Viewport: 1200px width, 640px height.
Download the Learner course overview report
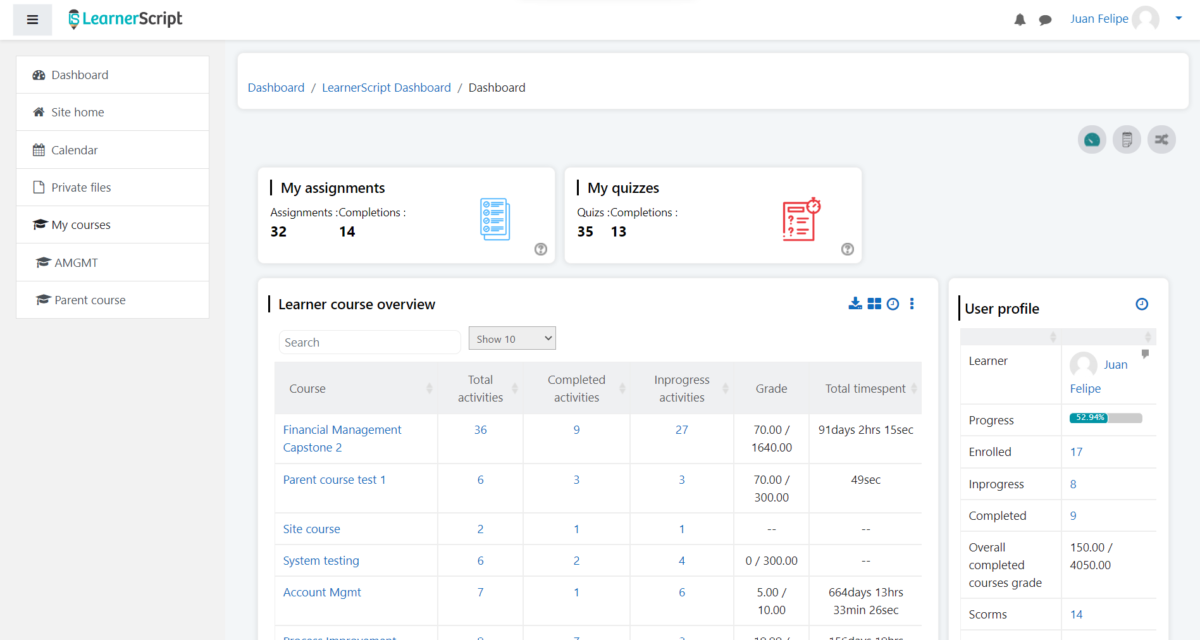(x=855, y=304)
